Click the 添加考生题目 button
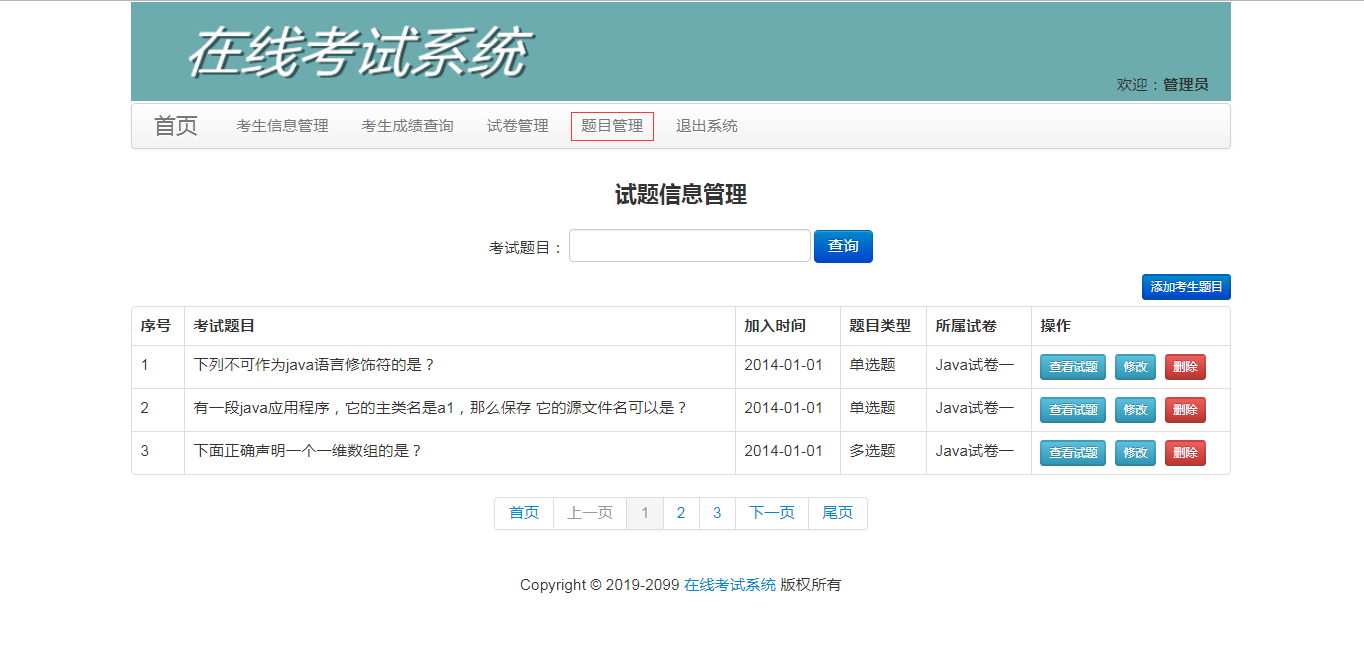The width and height of the screenshot is (1364, 656). pos(1186,287)
